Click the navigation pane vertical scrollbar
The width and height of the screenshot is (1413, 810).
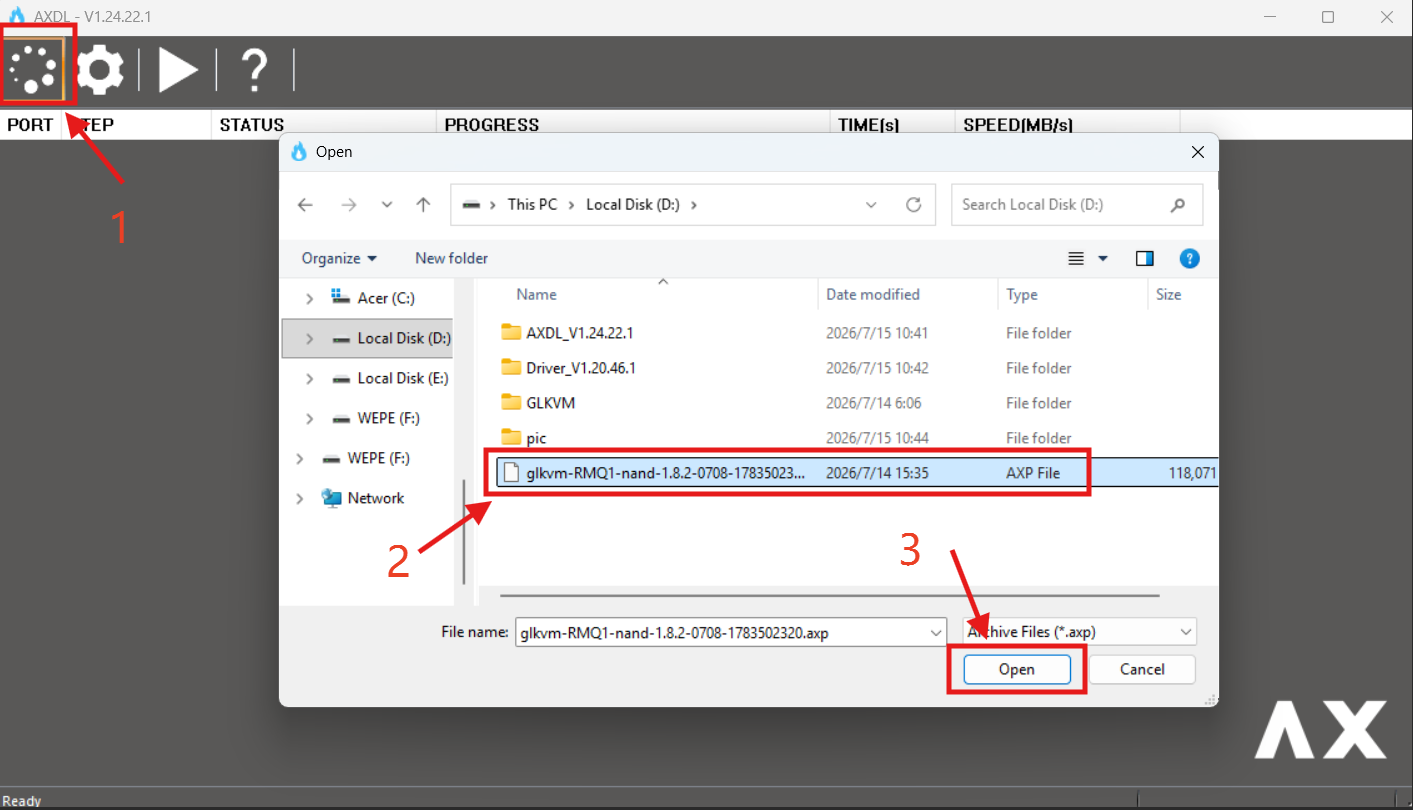(463, 533)
